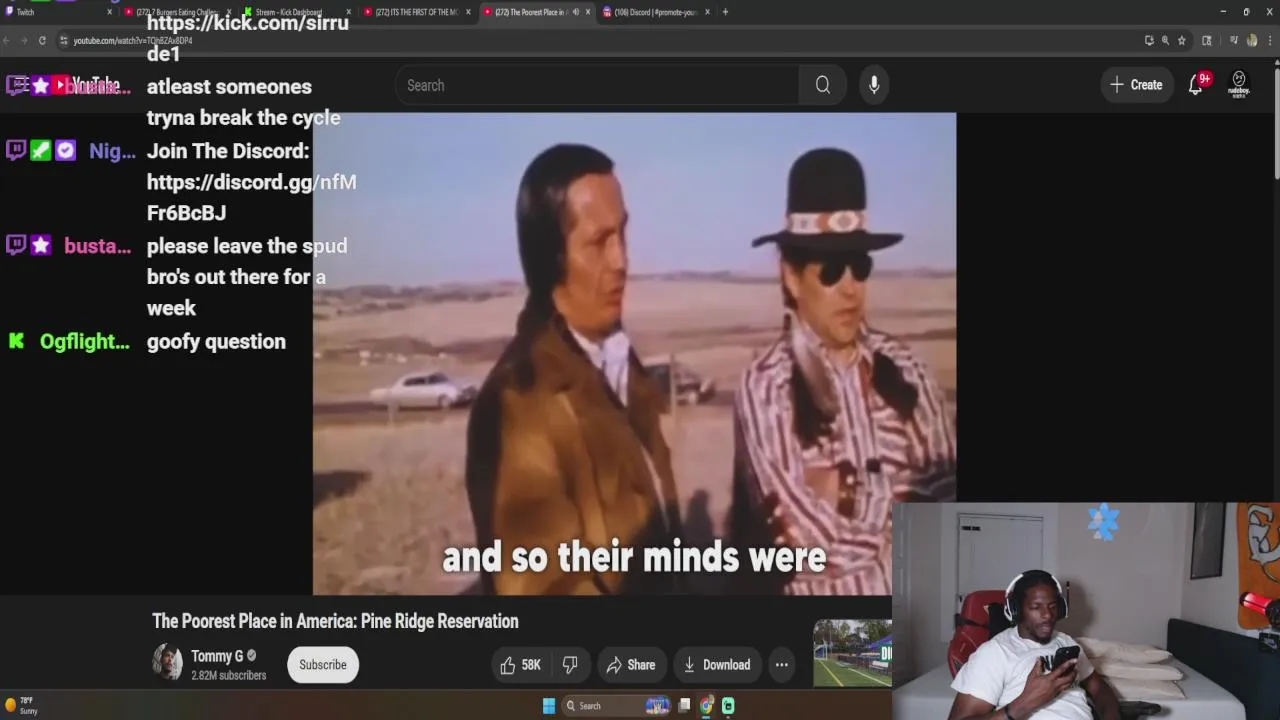Click the YouTube search input field

[597, 85]
